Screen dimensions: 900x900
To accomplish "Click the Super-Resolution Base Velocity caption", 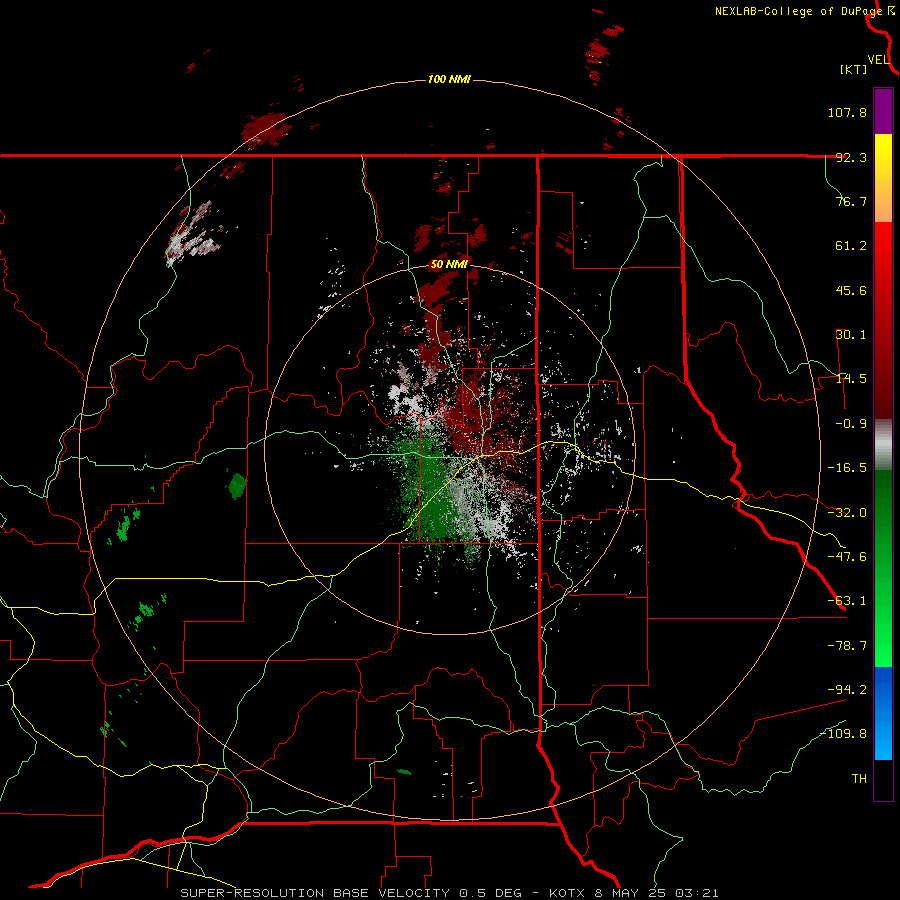I will click(449, 893).
